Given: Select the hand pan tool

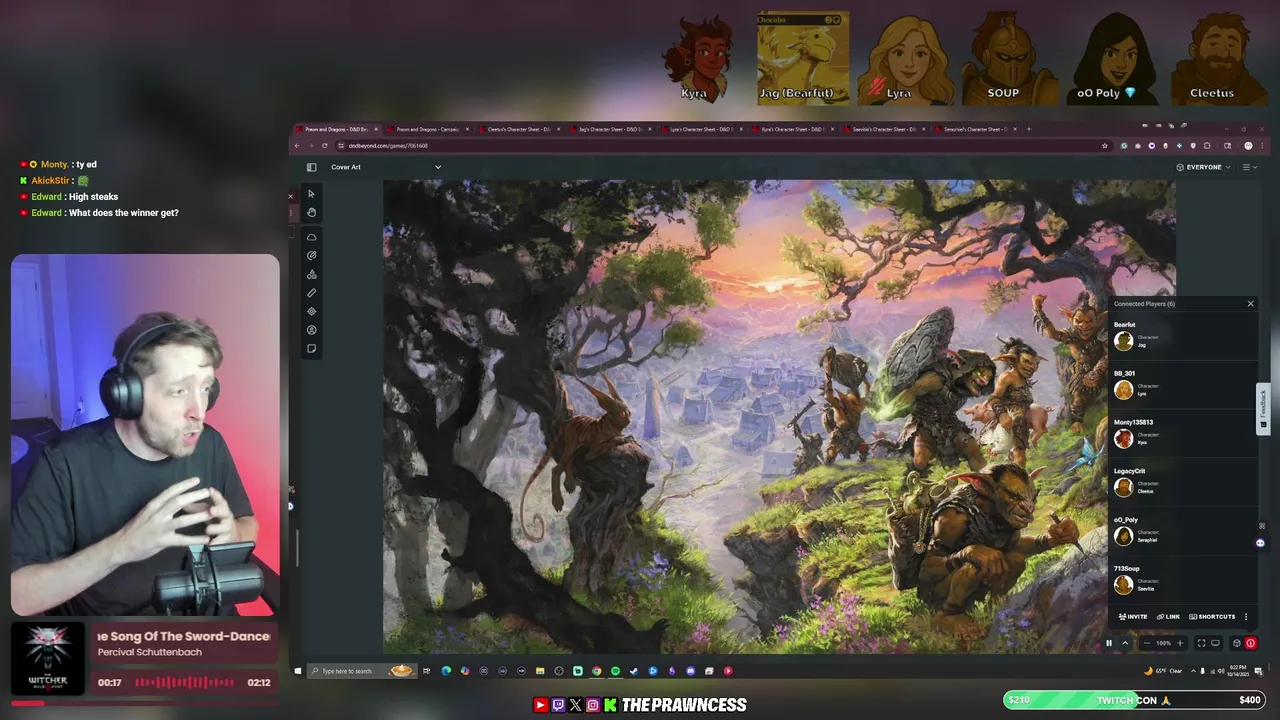Looking at the screenshot, I should pyautogui.click(x=311, y=212).
